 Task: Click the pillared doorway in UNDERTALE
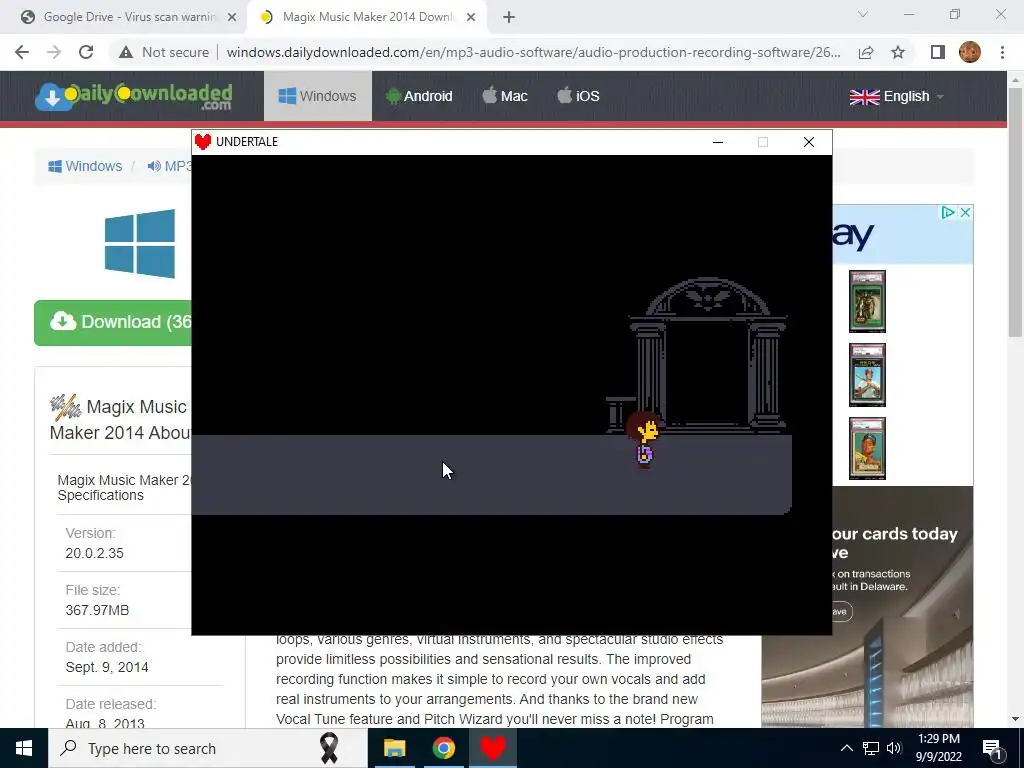[x=707, y=355]
